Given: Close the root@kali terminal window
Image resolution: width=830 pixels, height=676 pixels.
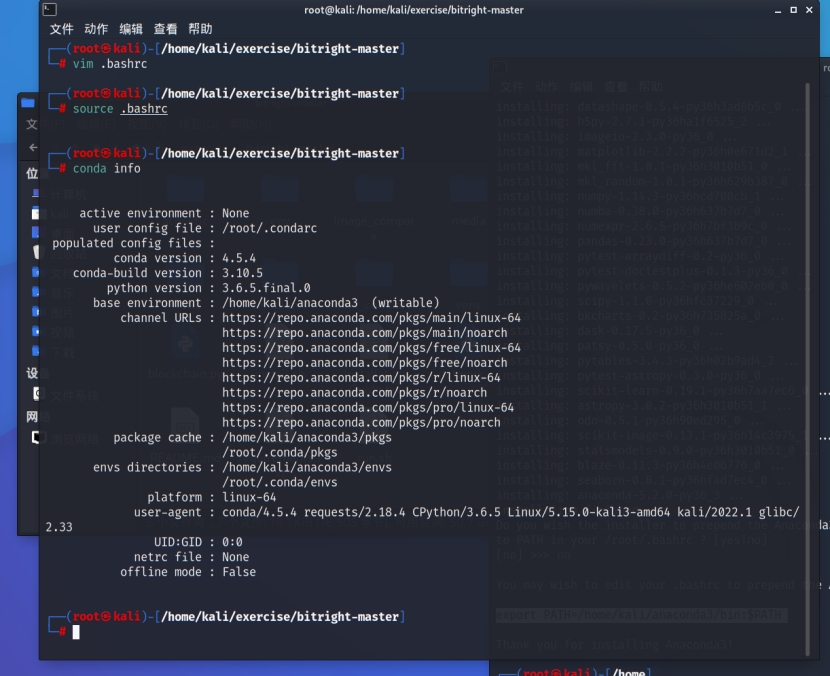Looking at the screenshot, I should (x=807, y=10).
